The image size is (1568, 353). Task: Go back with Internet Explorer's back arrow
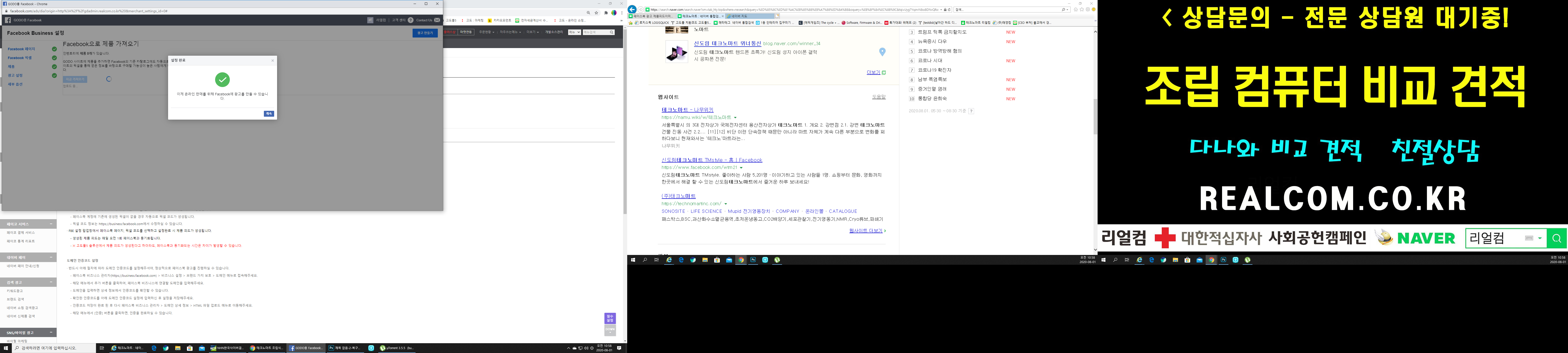click(632, 9)
